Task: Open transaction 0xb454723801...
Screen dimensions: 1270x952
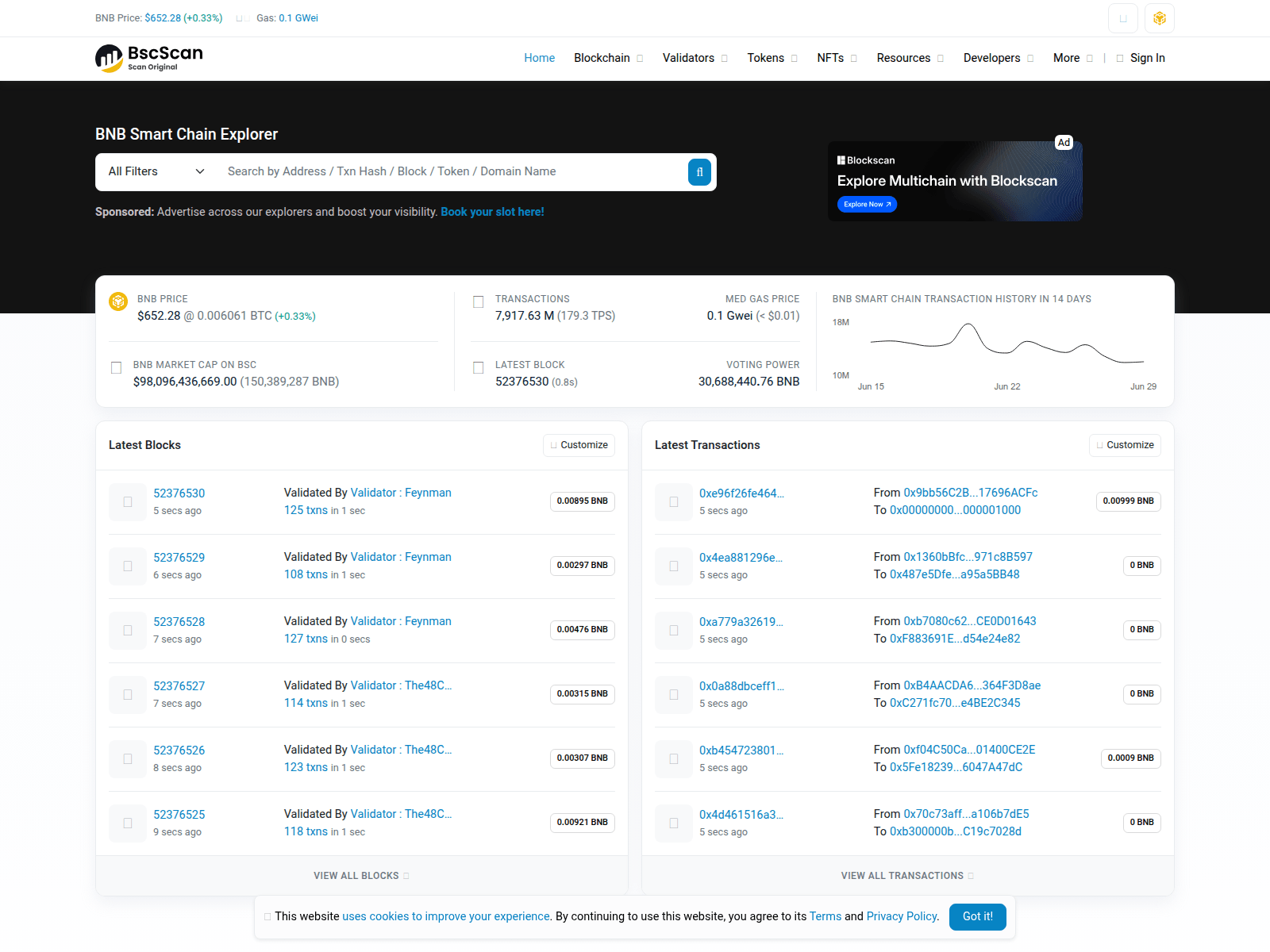Action: (x=741, y=750)
